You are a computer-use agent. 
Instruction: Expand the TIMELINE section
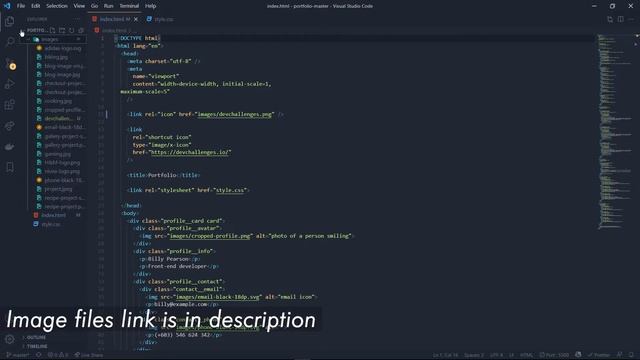coord(37,347)
